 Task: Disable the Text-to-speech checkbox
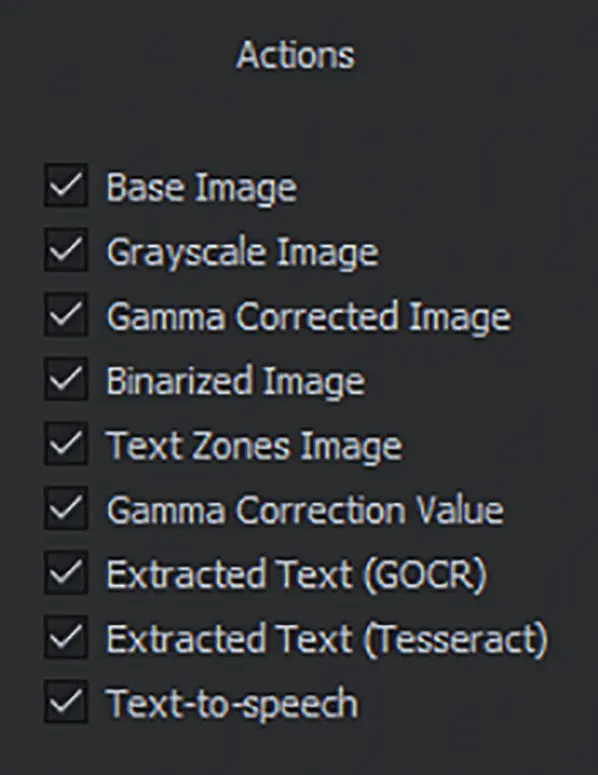(x=66, y=701)
